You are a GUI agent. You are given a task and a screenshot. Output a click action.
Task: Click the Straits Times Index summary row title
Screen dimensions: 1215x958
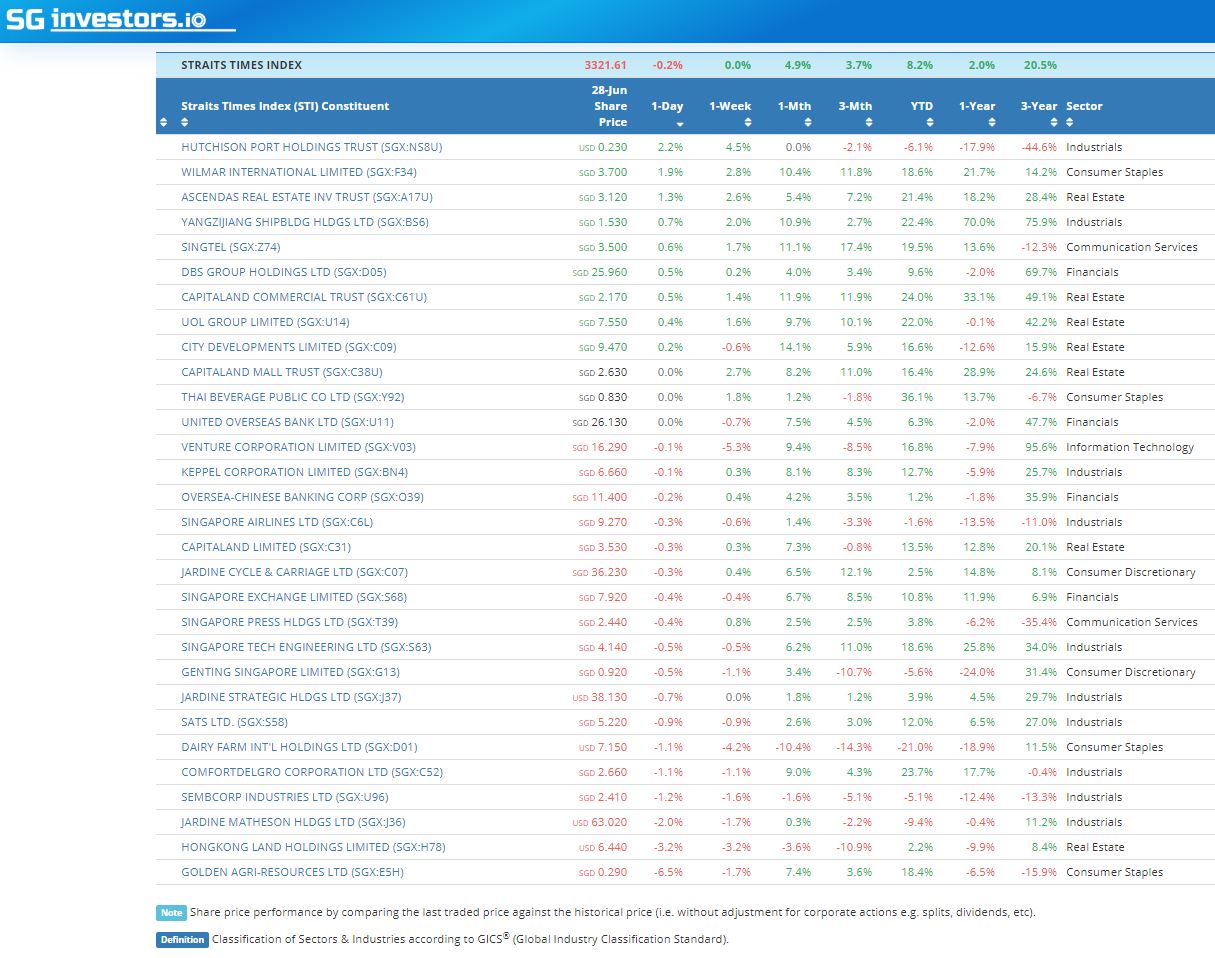click(x=241, y=65)
